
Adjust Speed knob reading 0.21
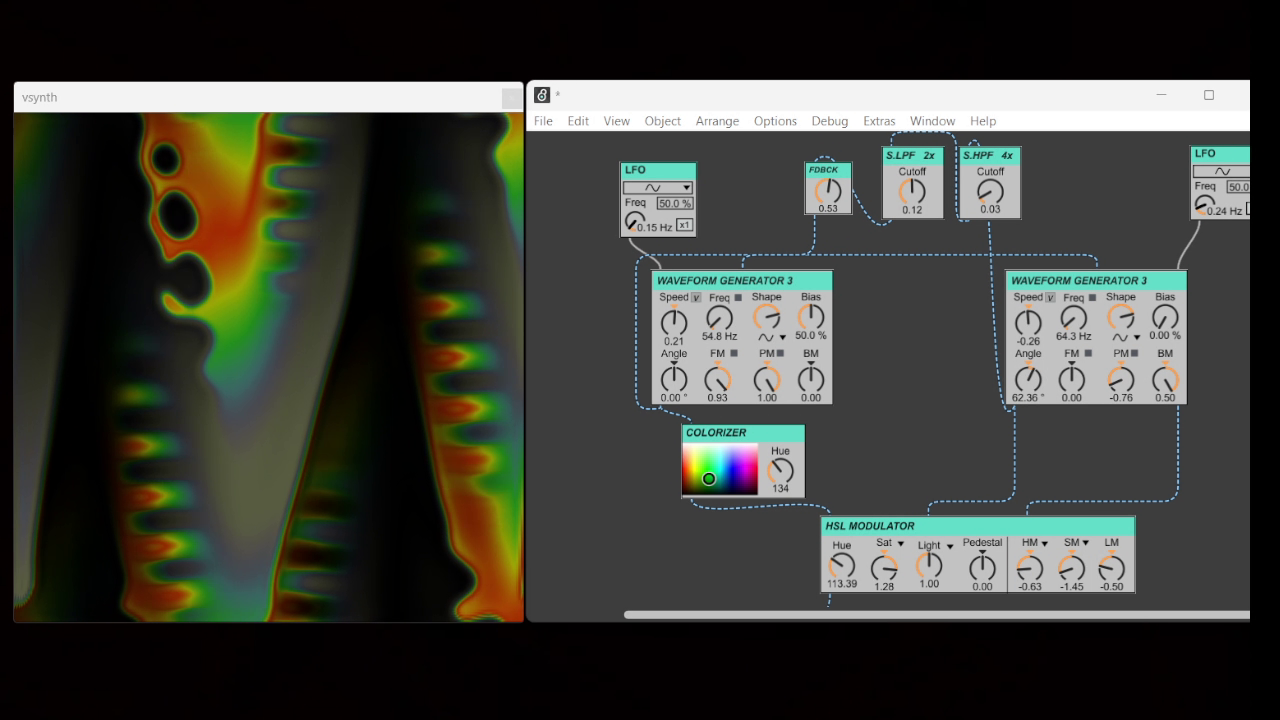click(x=674, y=321)
